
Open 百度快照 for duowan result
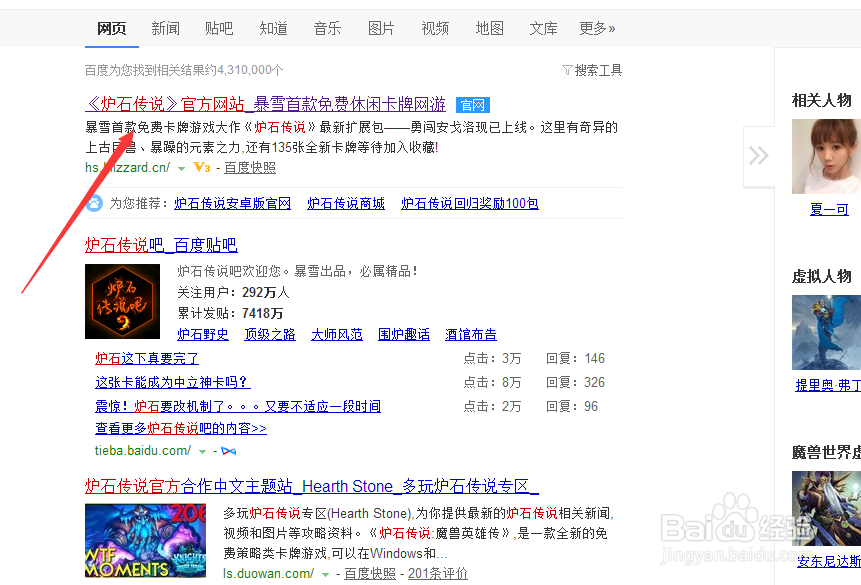click(370, 573)
